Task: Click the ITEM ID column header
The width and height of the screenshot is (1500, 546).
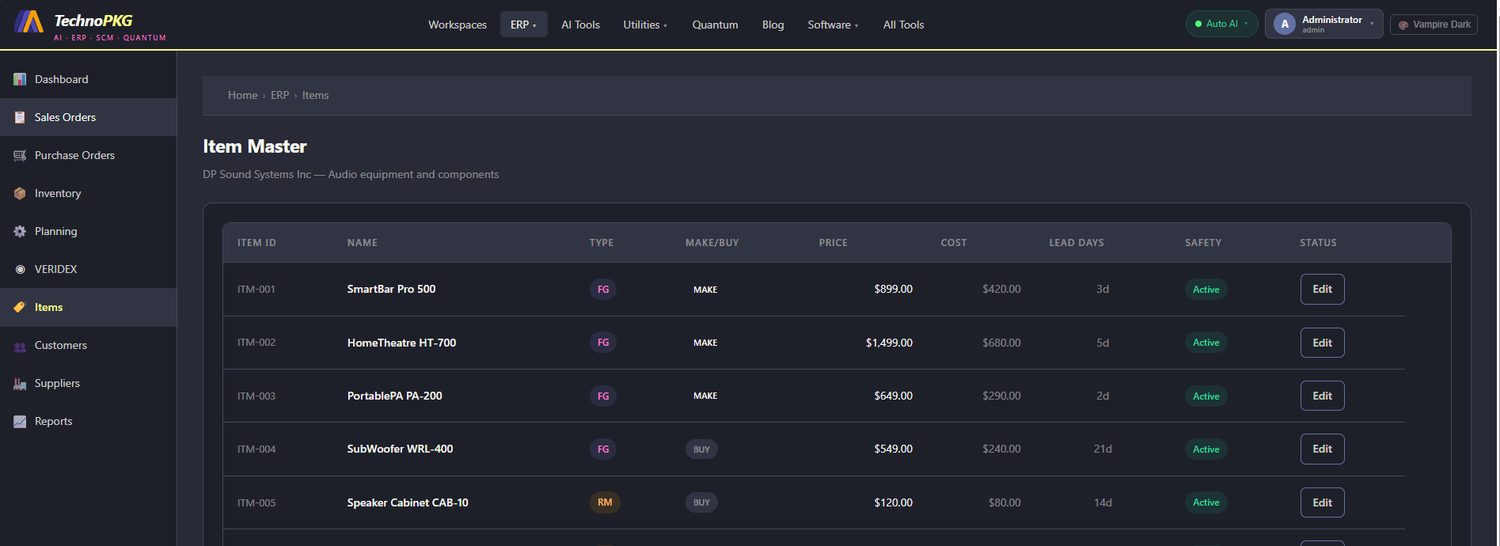Action: point(257,243)
